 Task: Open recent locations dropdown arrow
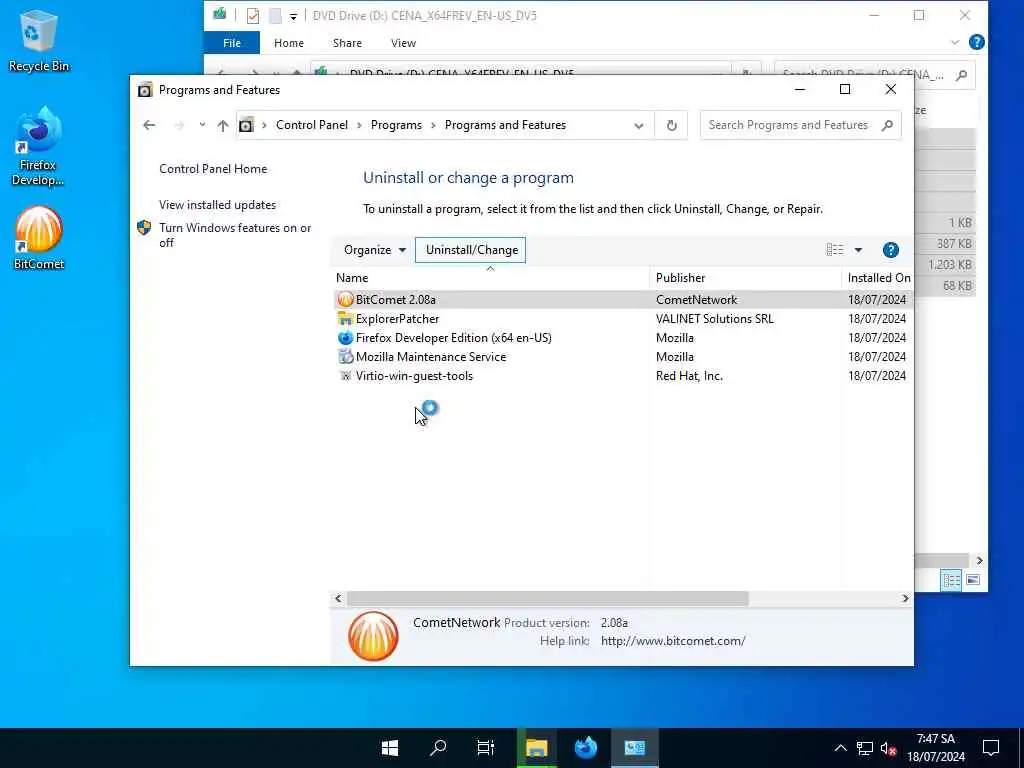[202, 125]
